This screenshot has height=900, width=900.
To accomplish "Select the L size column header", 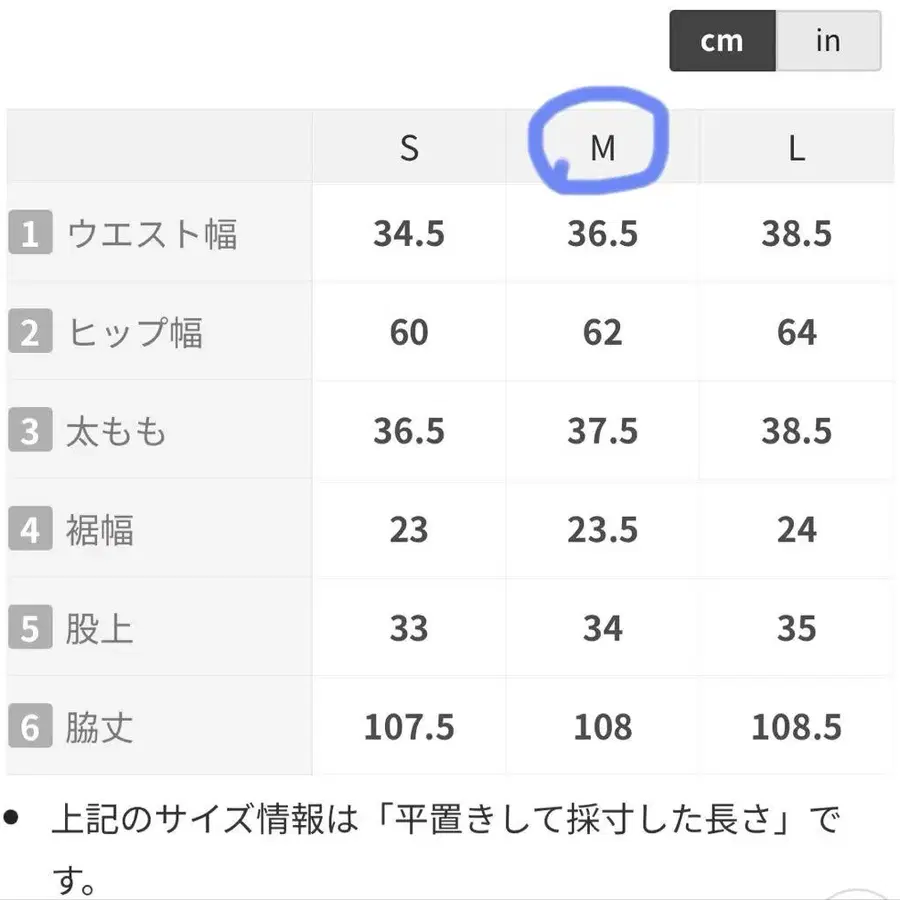I will tap(796, 148).
